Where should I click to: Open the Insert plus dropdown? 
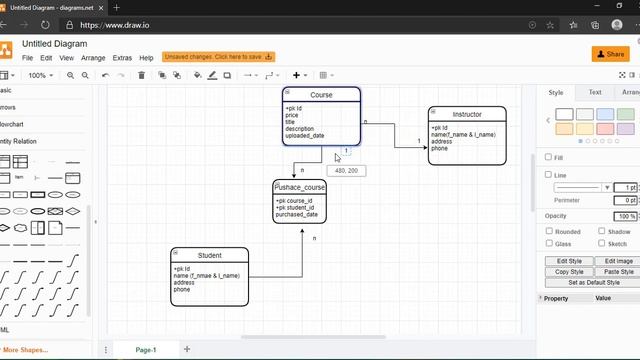point(300,75)
